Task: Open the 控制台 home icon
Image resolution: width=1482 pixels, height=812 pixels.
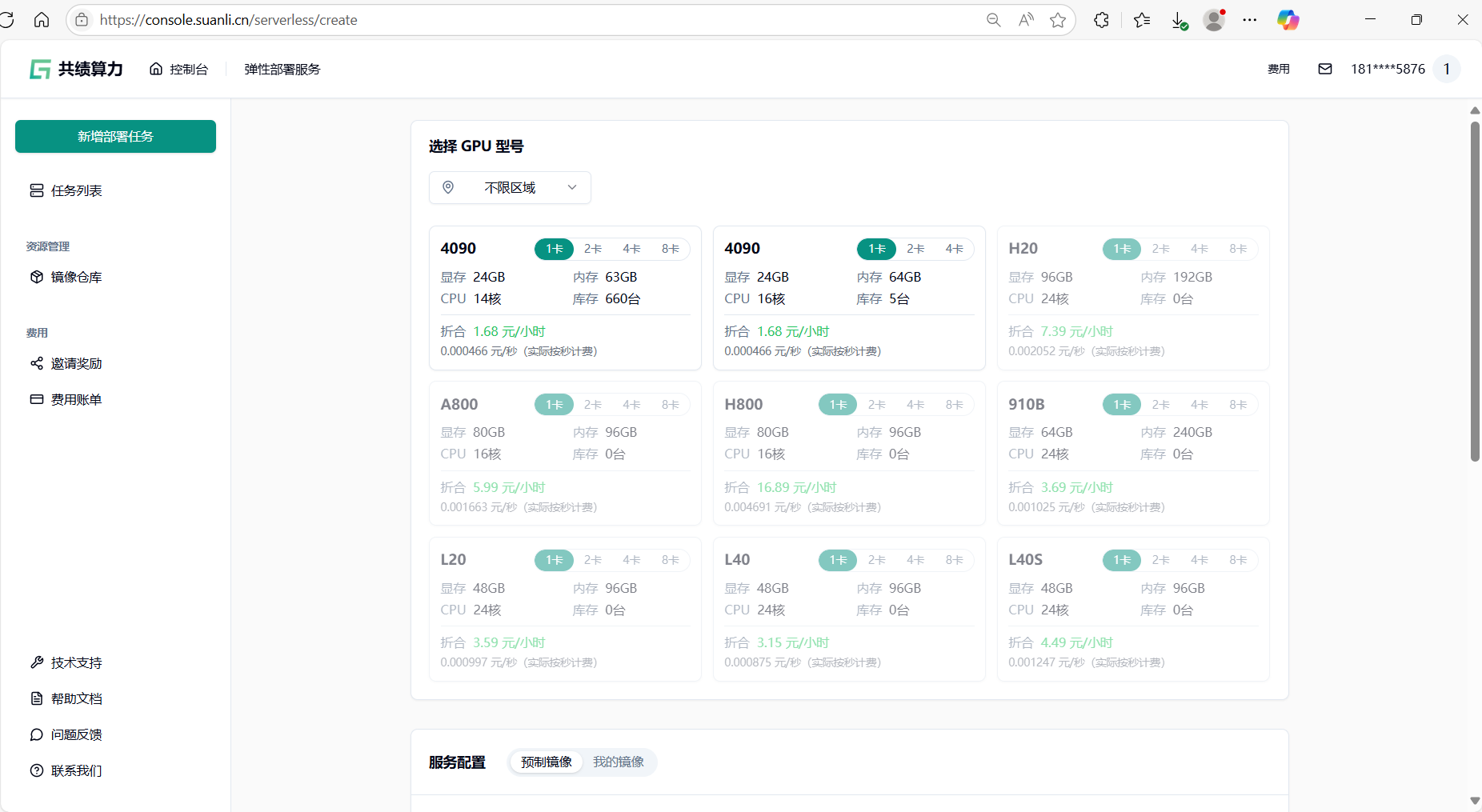Action: (156, 70)
